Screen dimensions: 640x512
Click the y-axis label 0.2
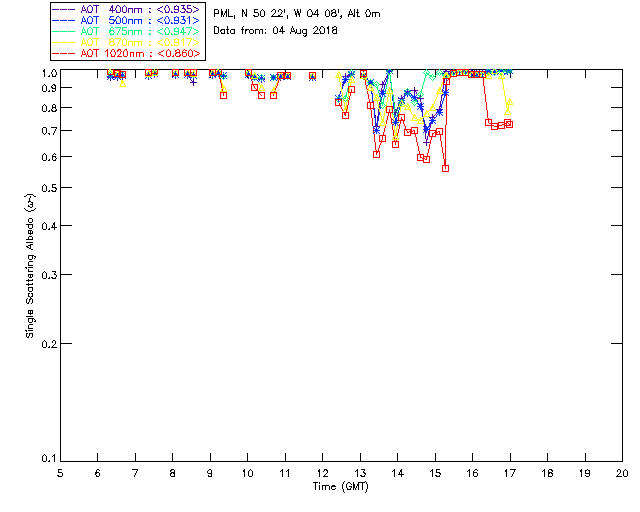point(49,344)
